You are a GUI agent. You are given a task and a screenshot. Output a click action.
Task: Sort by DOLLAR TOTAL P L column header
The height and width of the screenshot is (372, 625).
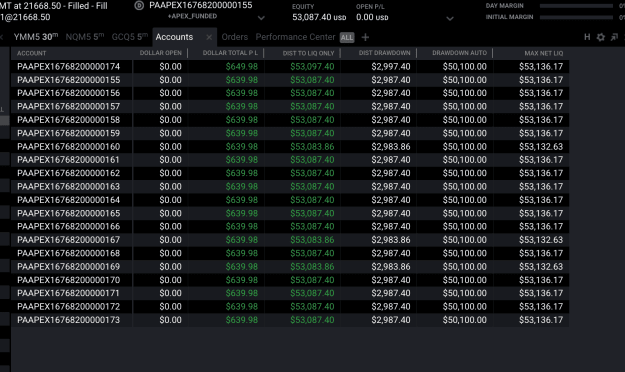[x=230, y=53]
